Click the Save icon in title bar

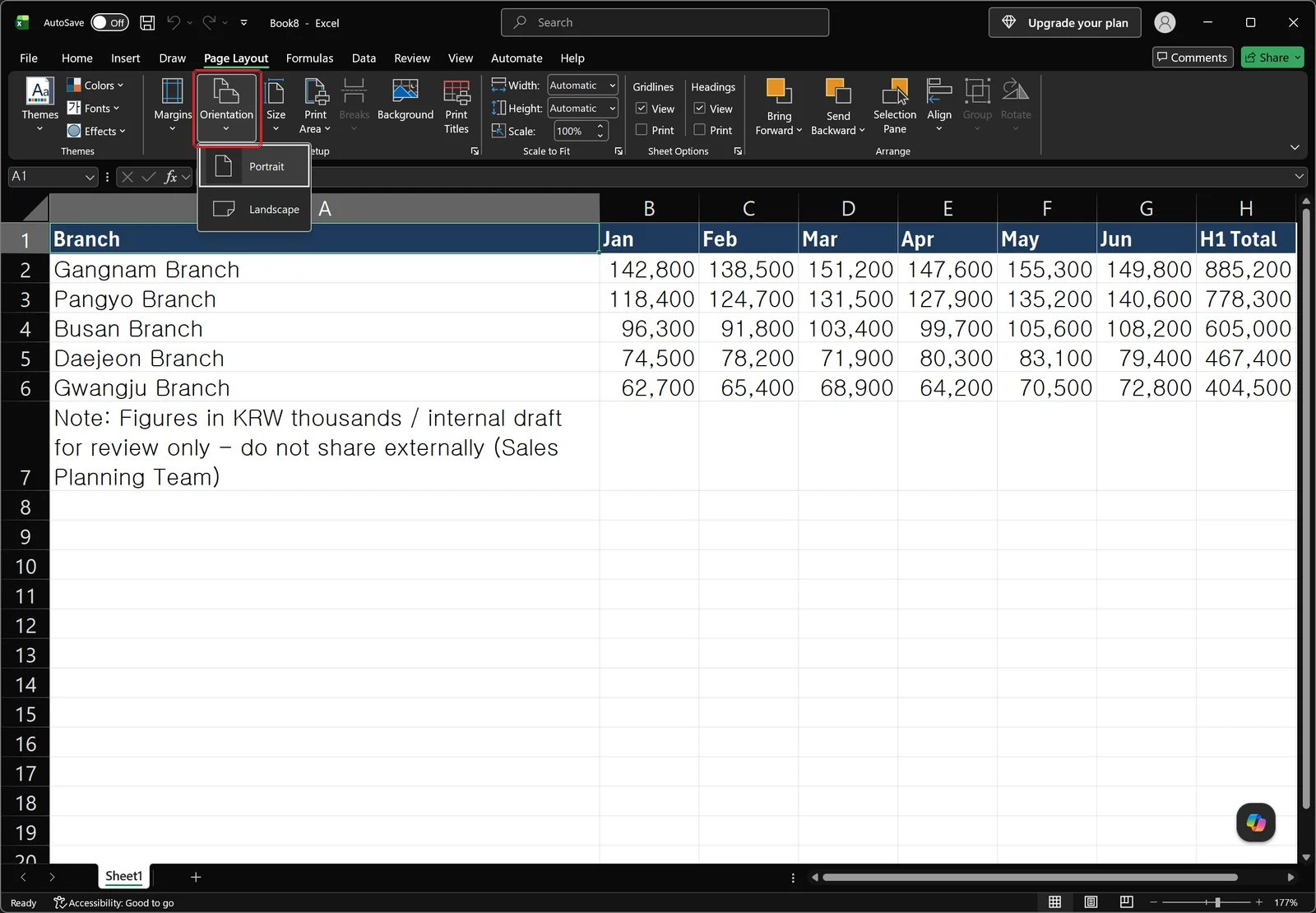[147, 23]
